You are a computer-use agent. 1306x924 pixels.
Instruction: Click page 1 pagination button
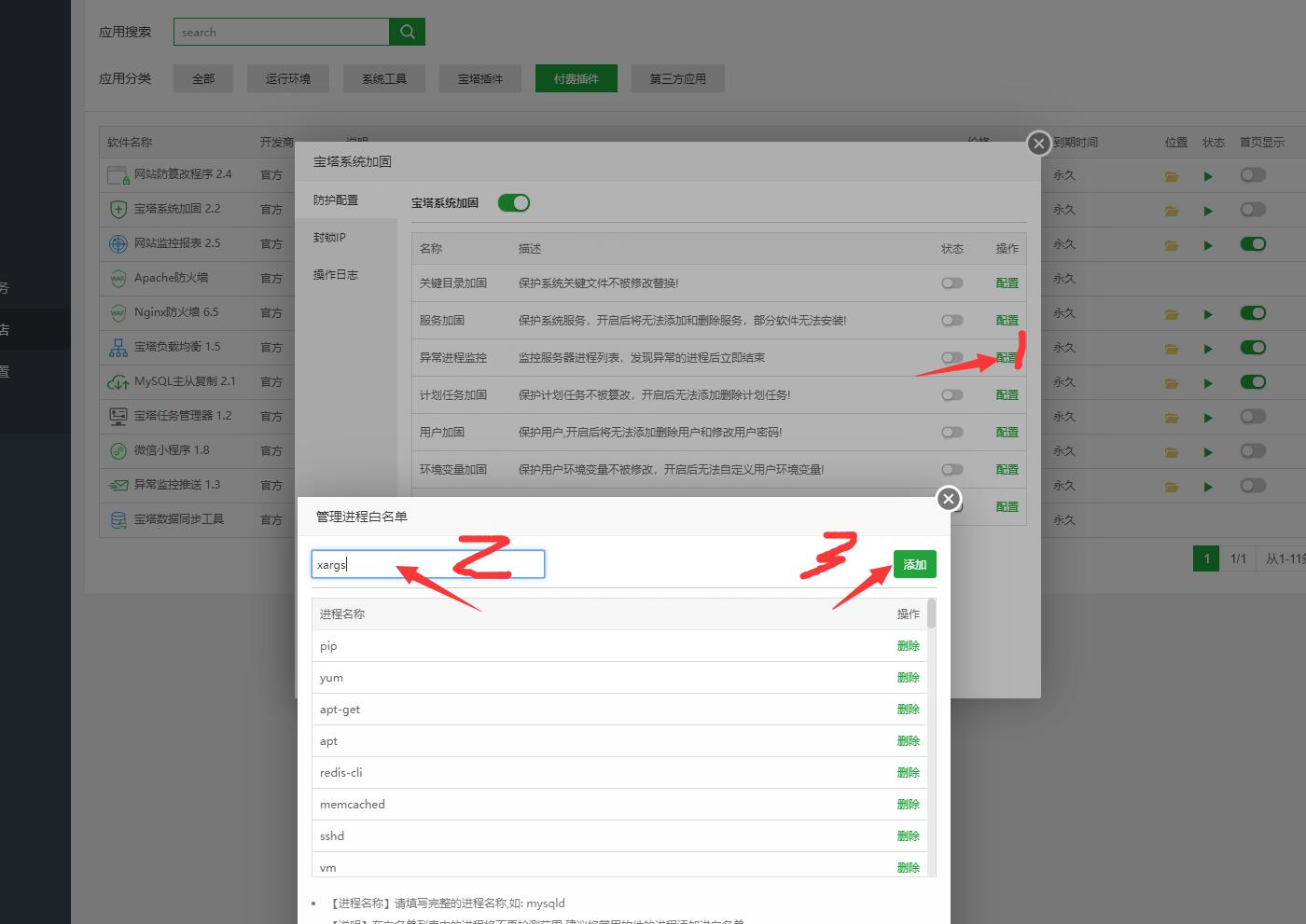(x=1206, y=559)
